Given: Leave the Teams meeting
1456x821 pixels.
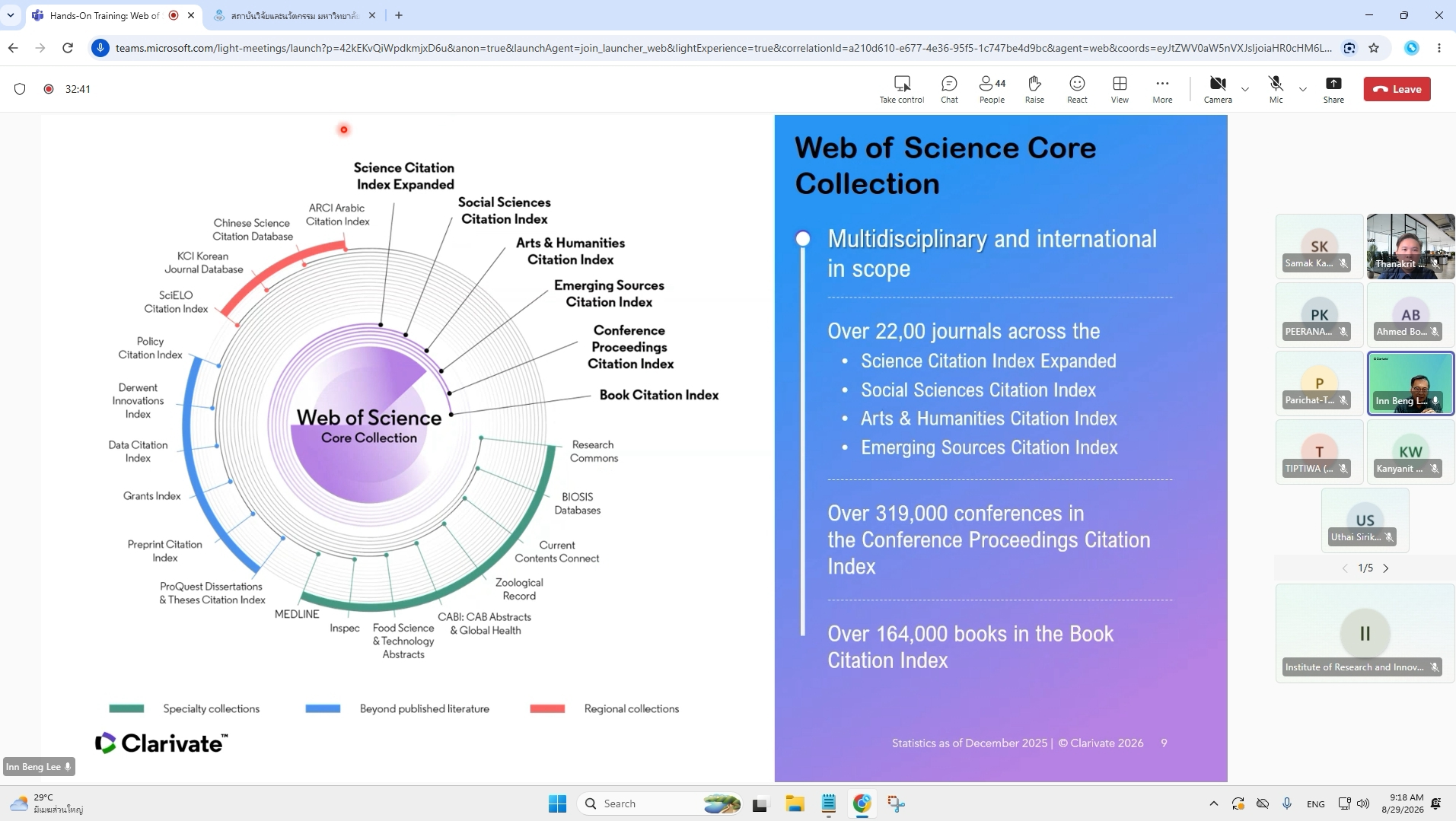Looking at the screenshot, I should click(x=1397, y=89).
